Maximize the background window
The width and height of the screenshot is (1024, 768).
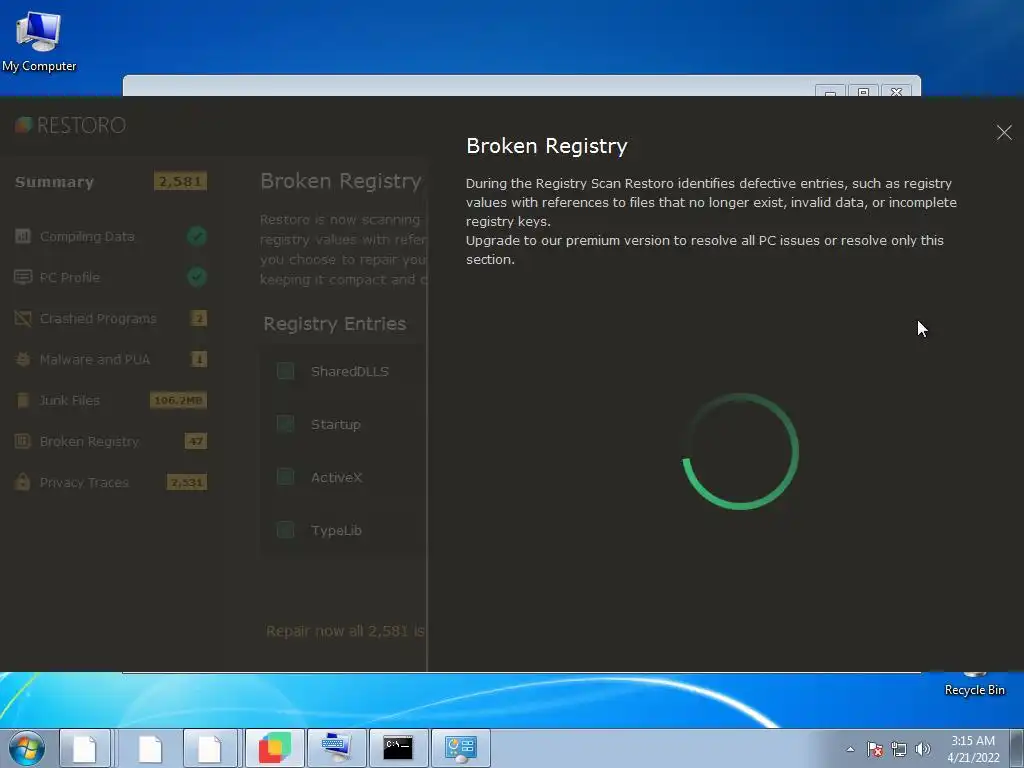[863, 91]
